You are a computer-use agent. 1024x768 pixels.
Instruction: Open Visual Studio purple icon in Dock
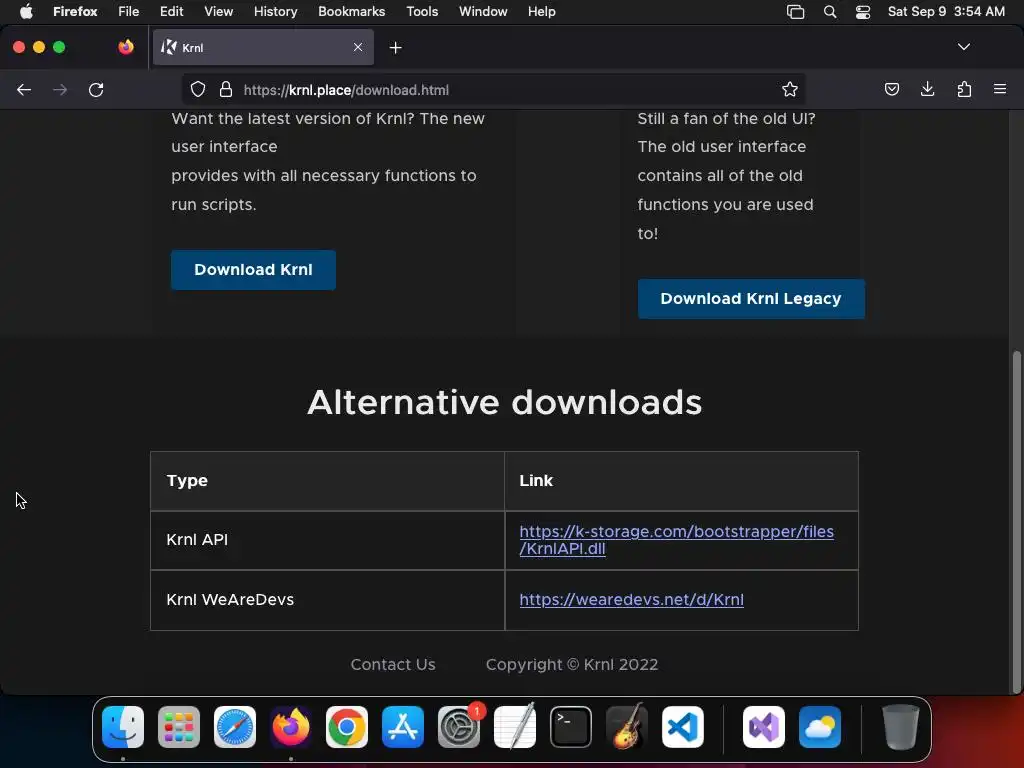pos(764,727)
